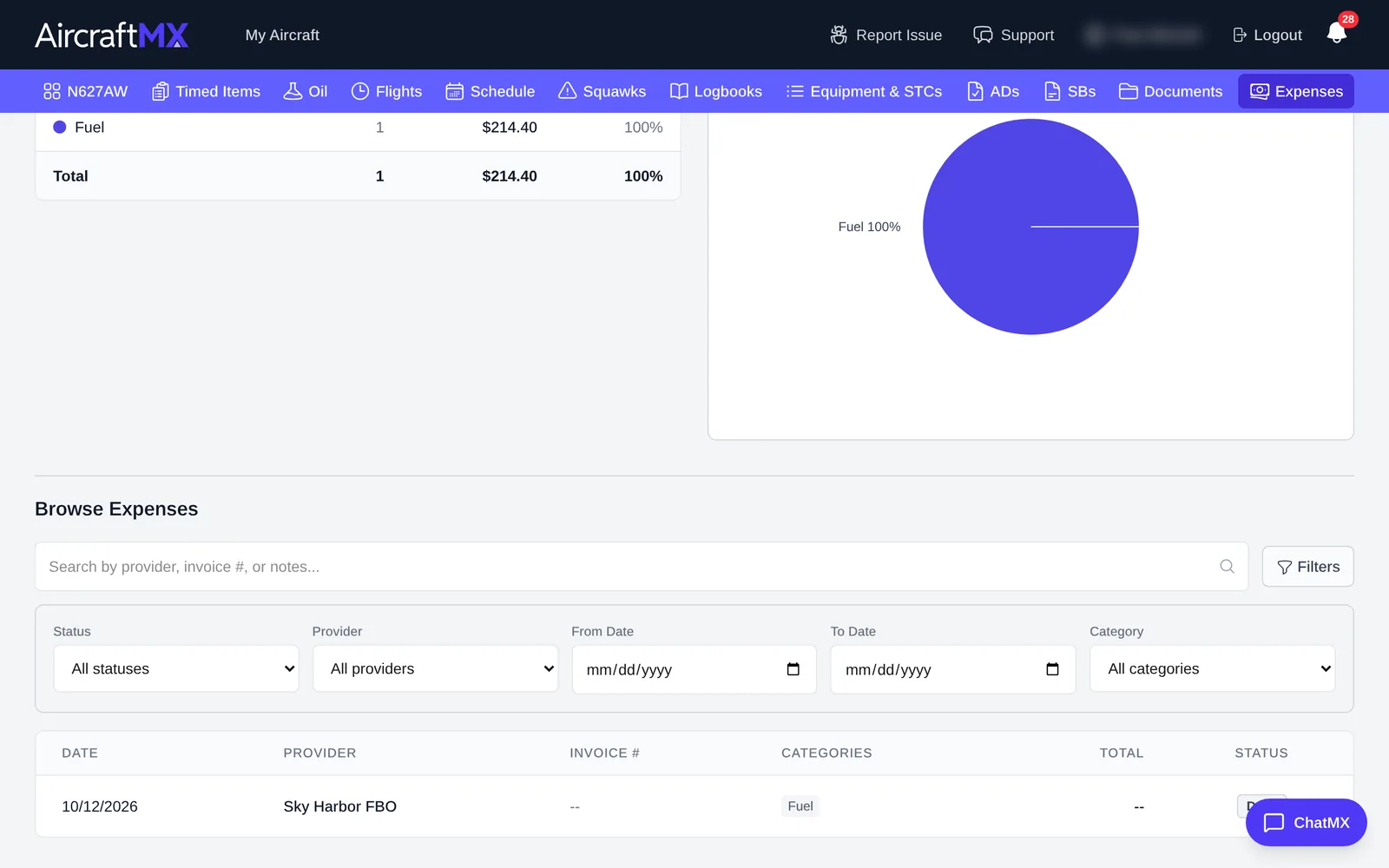Expand the All categories dropdown
1389x868 pixels.
[x=1212, y=668]
